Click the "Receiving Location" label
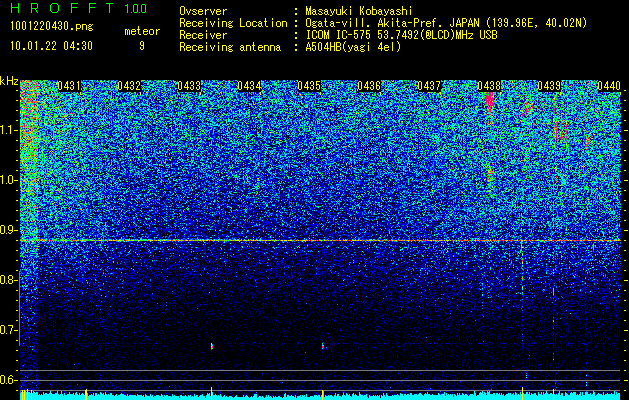Image resolution: width=629 pixels, height=400 pixels. click(233, 23)
